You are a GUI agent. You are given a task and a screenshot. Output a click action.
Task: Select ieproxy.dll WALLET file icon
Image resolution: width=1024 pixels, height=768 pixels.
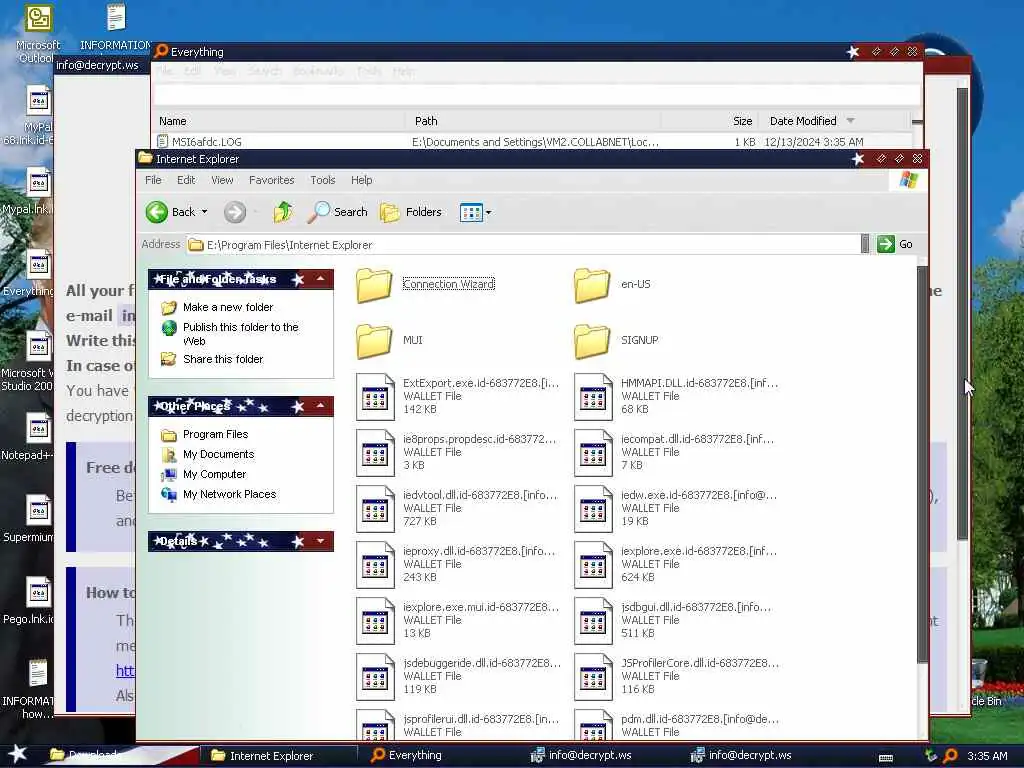[x=376, y=565]
